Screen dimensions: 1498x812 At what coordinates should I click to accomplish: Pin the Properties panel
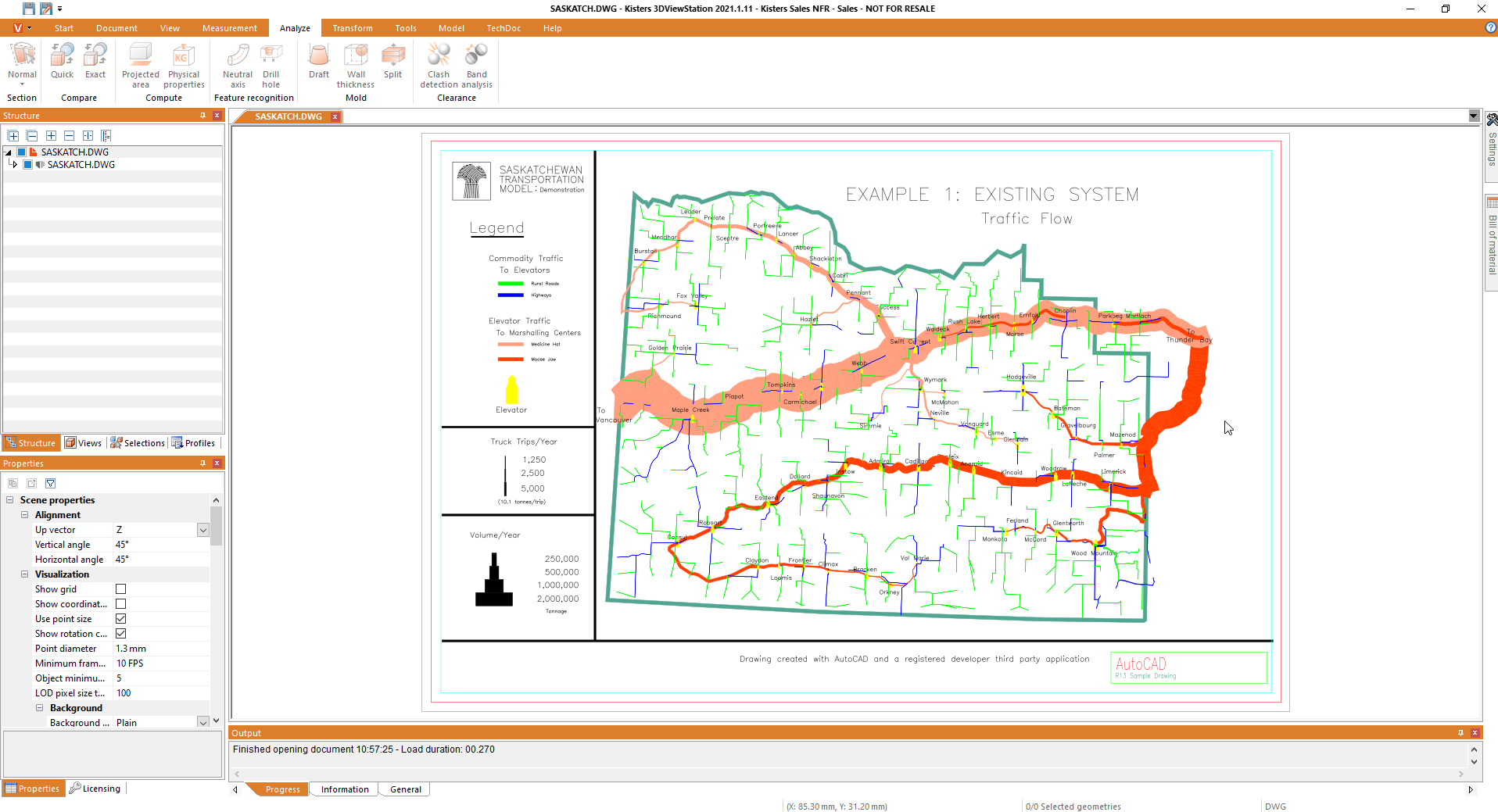point(203,463)
